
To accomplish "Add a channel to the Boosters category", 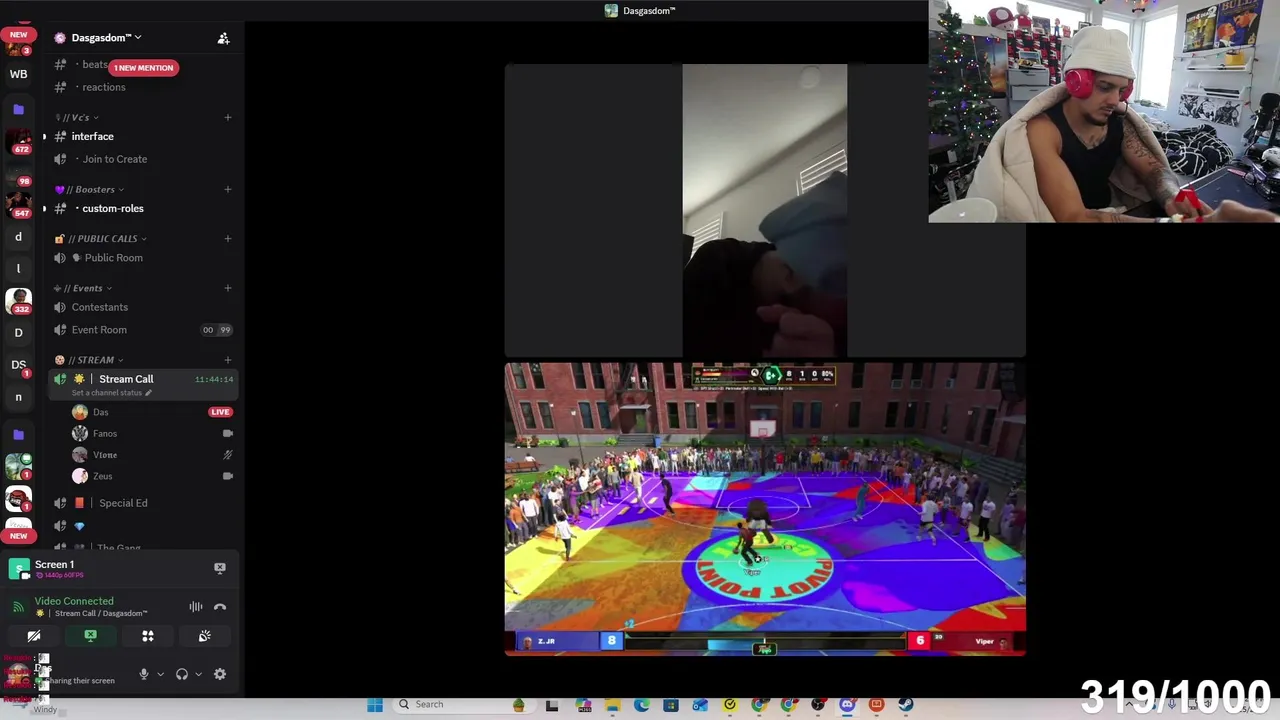I will pyautogui.click(x=227, y=189).
